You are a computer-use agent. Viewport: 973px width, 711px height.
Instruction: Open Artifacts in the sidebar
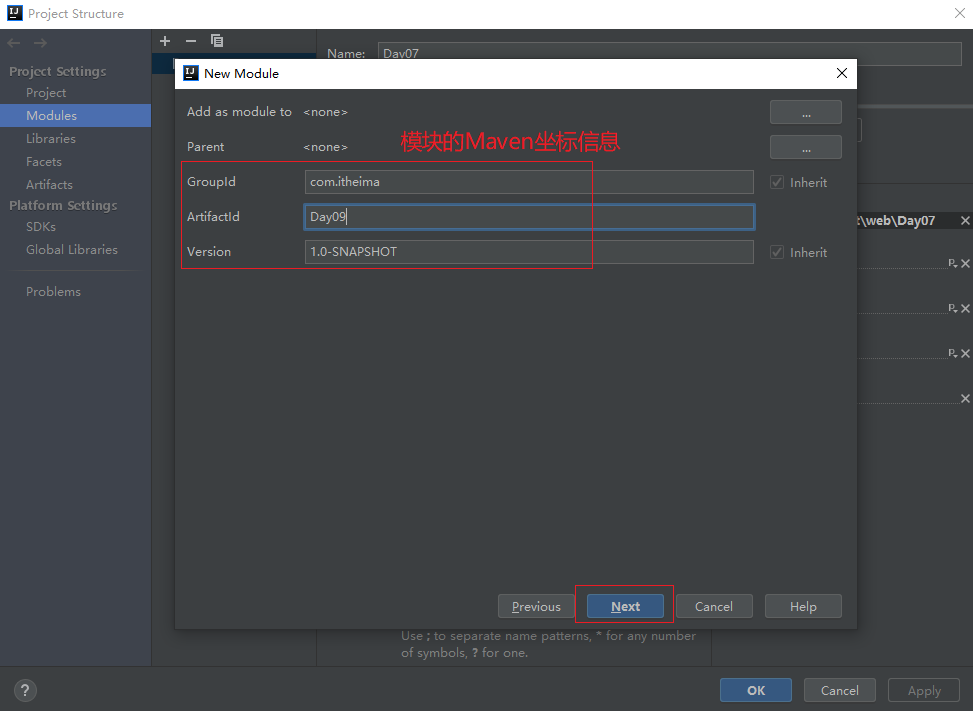pyautogui.click(x=49, y=185)
